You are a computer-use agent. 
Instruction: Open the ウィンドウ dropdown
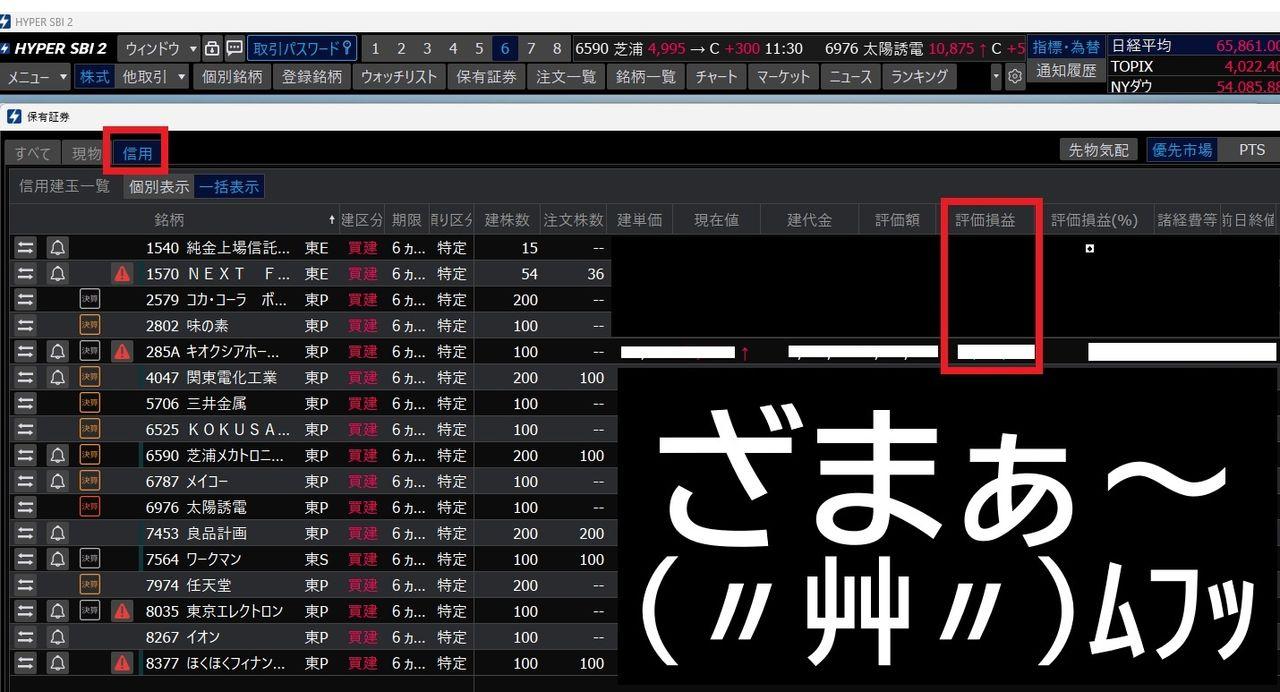[x=159, y=48]
